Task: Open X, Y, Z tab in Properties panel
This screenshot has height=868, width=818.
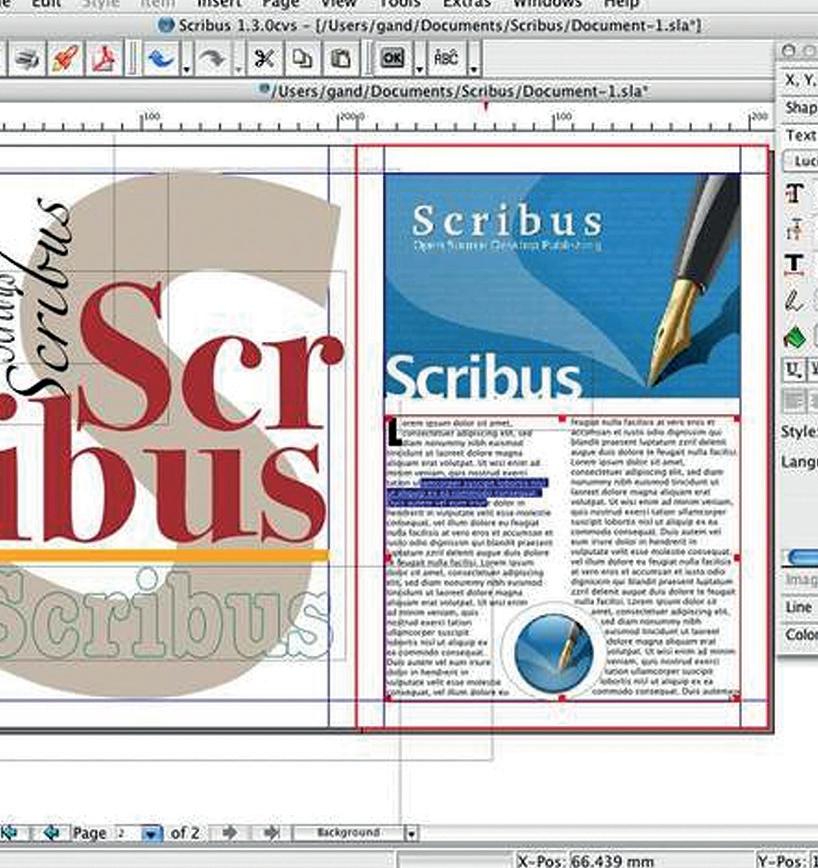Action: pyautogui.click(x=800, y=80)
